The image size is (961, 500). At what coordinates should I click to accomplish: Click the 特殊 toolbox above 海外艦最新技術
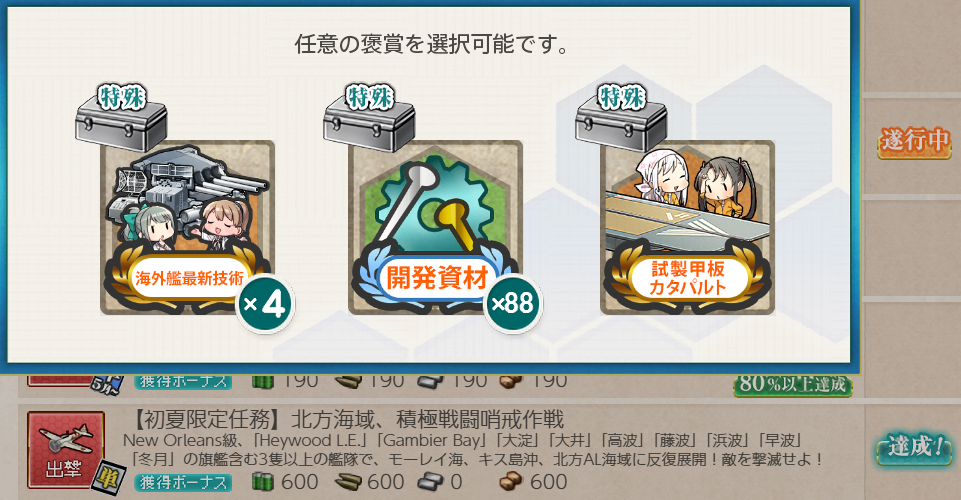tap(121, 118)
